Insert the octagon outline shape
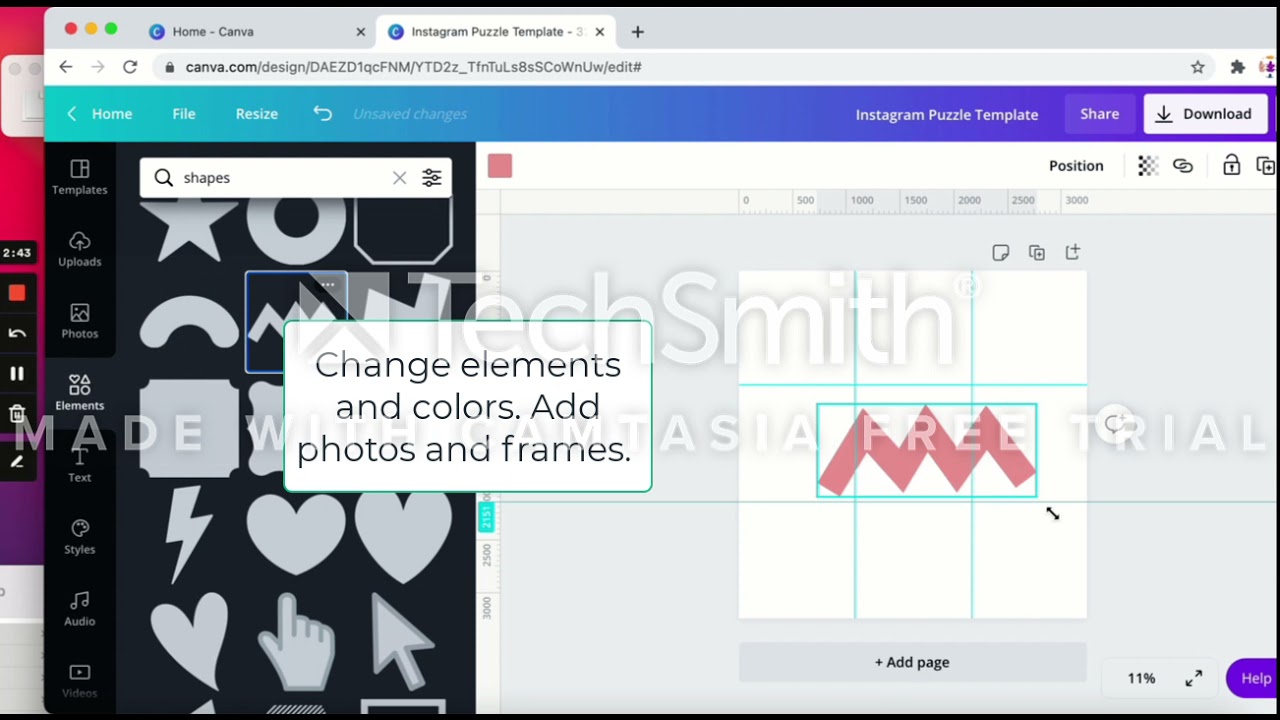The image size is (1280, 720). [403, 228]
